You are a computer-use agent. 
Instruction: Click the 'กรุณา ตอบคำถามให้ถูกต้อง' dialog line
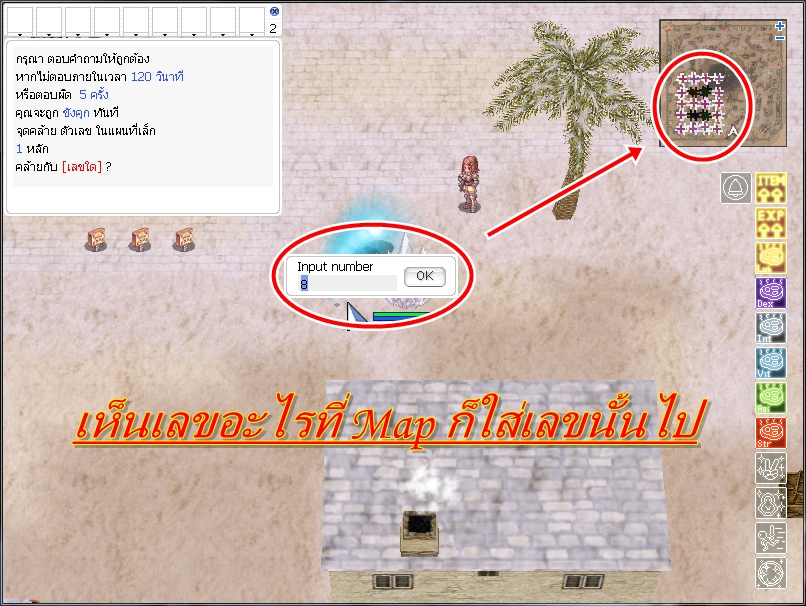pos(82,59)
